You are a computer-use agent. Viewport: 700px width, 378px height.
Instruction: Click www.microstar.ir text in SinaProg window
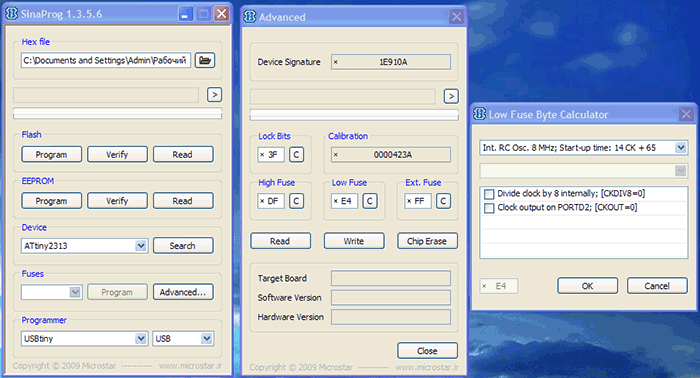(x=190, y=366)
